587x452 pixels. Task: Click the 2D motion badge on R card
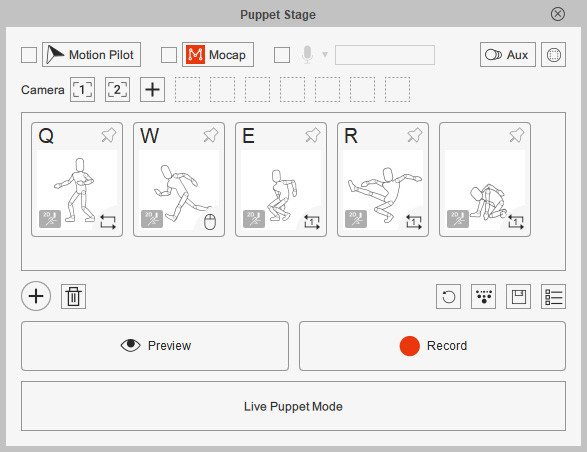click(x=356, y=219)
